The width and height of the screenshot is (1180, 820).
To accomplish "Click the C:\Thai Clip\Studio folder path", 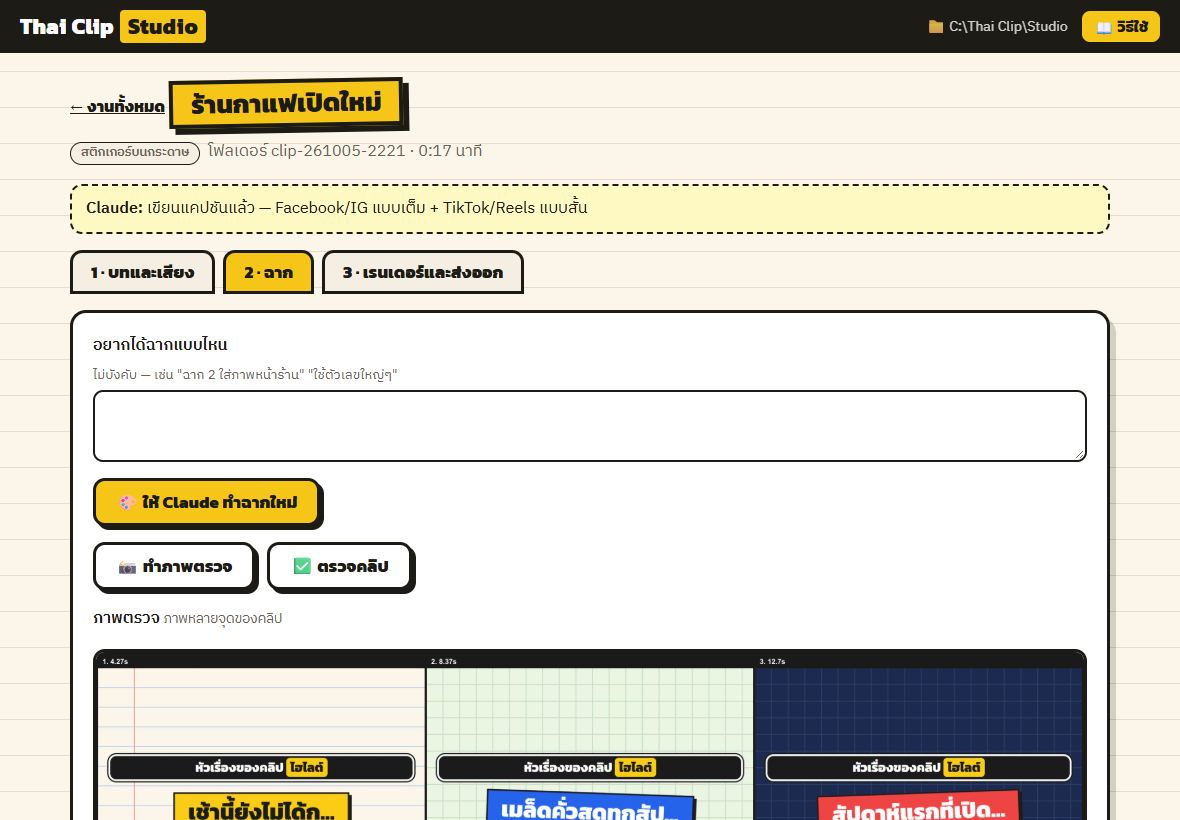I will pos(1008,26).
